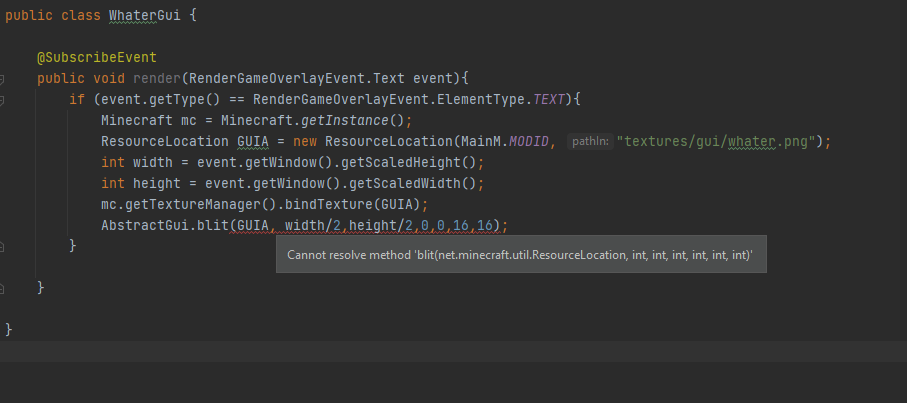This screenshot has width=907, height=403.
Task: Click the MODID constant reference
Action: 530,141
